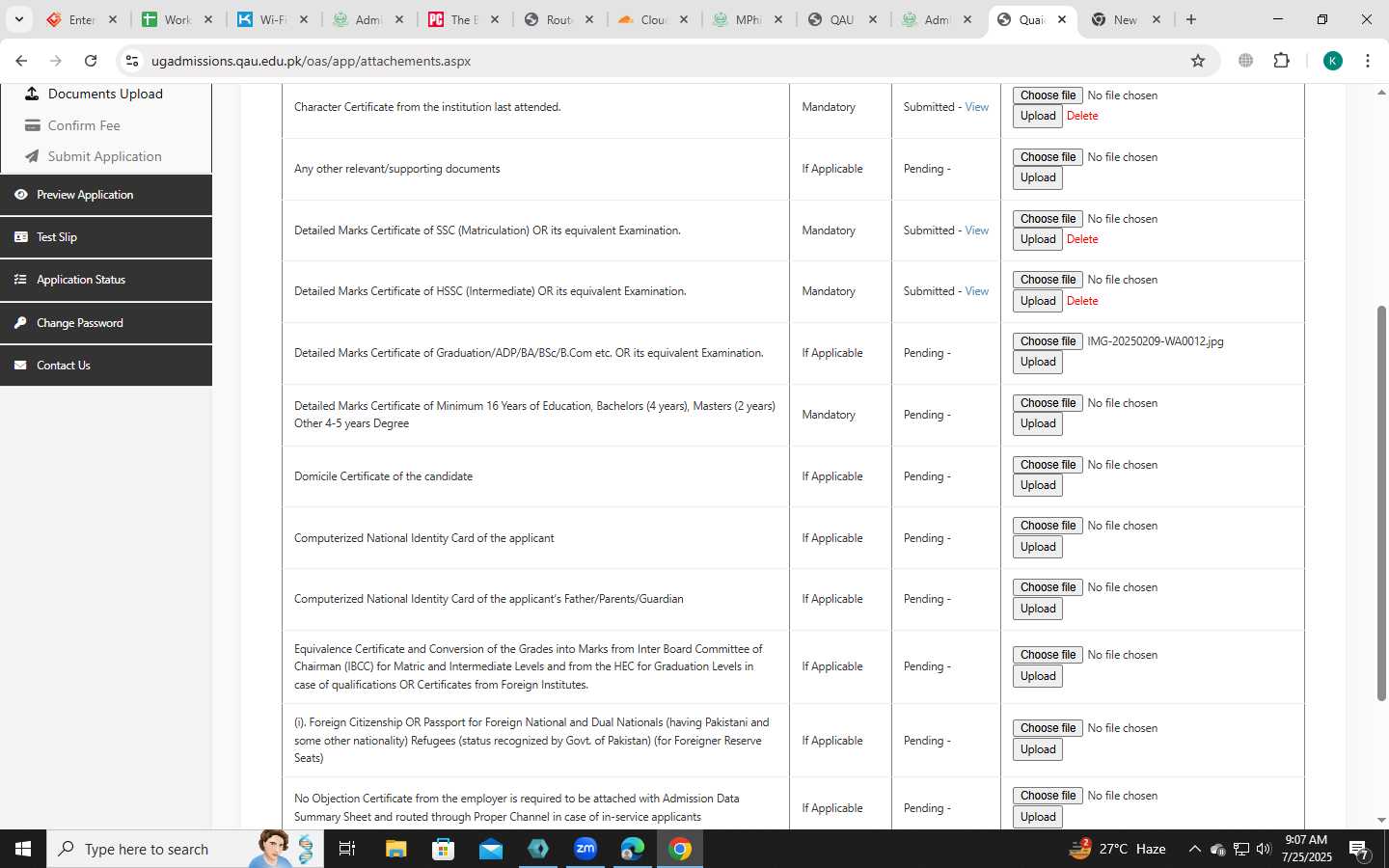Open Windows Start menu
The width and height of the screenshot is (1389, 868).
23,849
